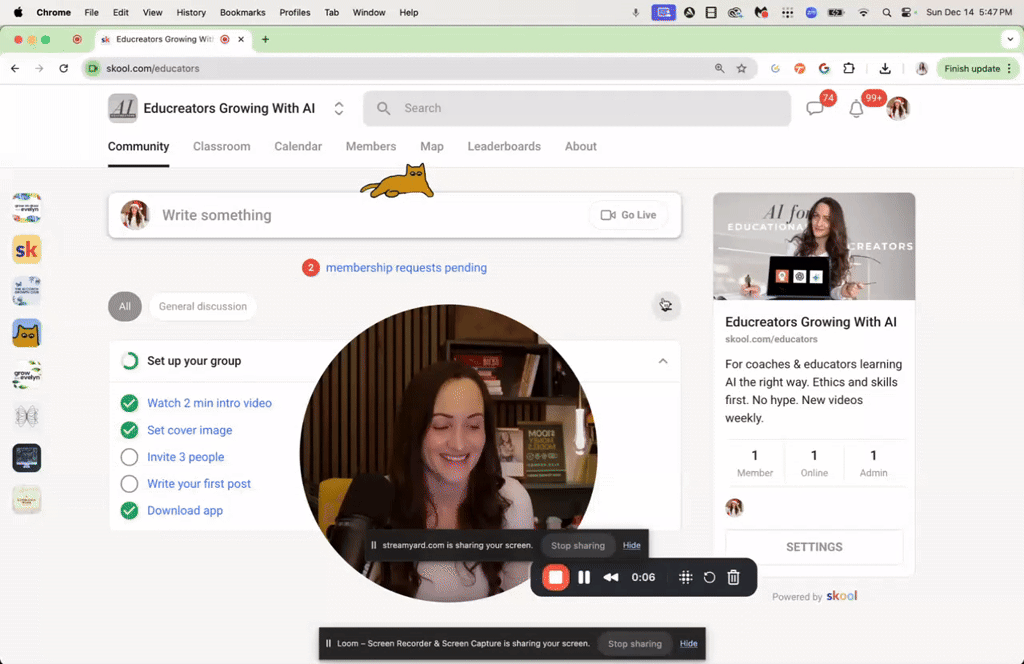Image resolution: width=1024 pixels, height=664 pixels.
Task: Click the group cover image thumbnail
Action: tap(814, 246)
